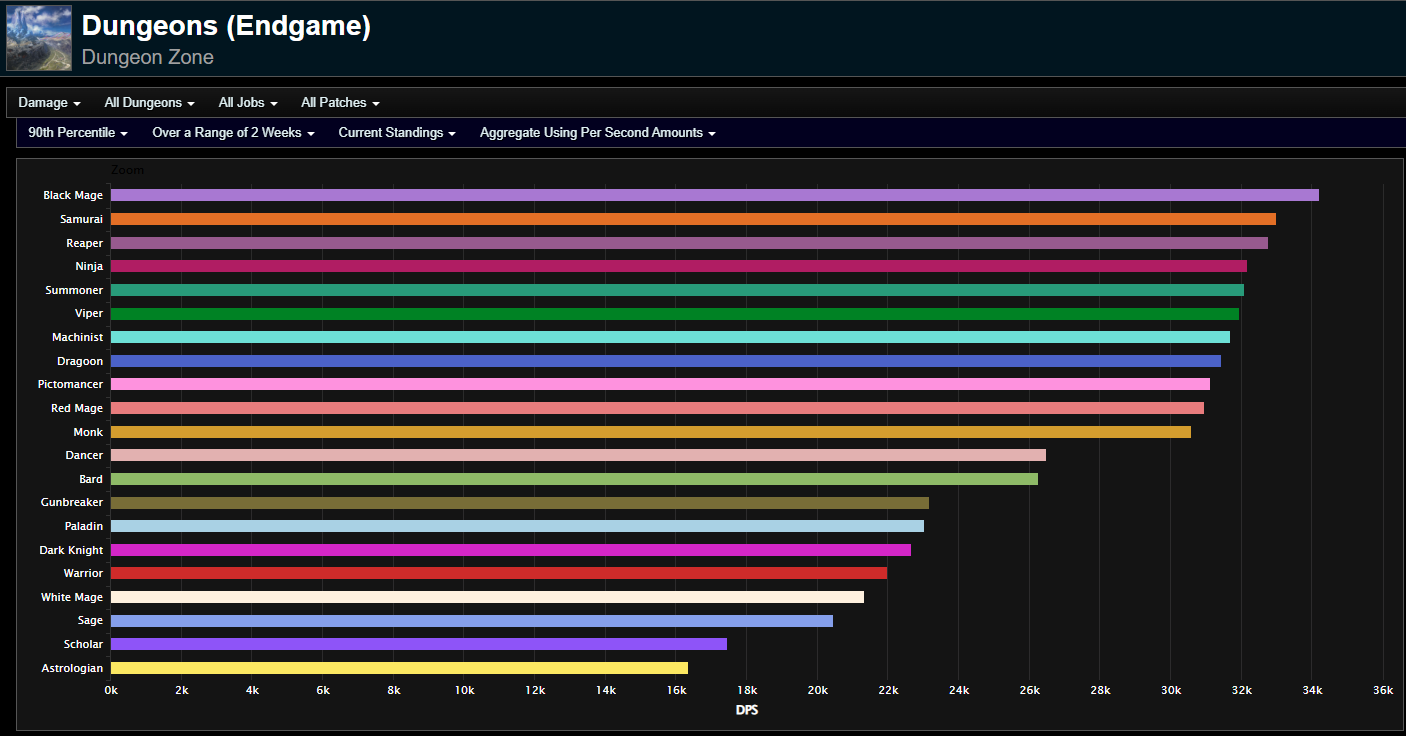
Task: Click the yellow Astrologian bar
Action: pyautogui.click(x=399, y=668)
